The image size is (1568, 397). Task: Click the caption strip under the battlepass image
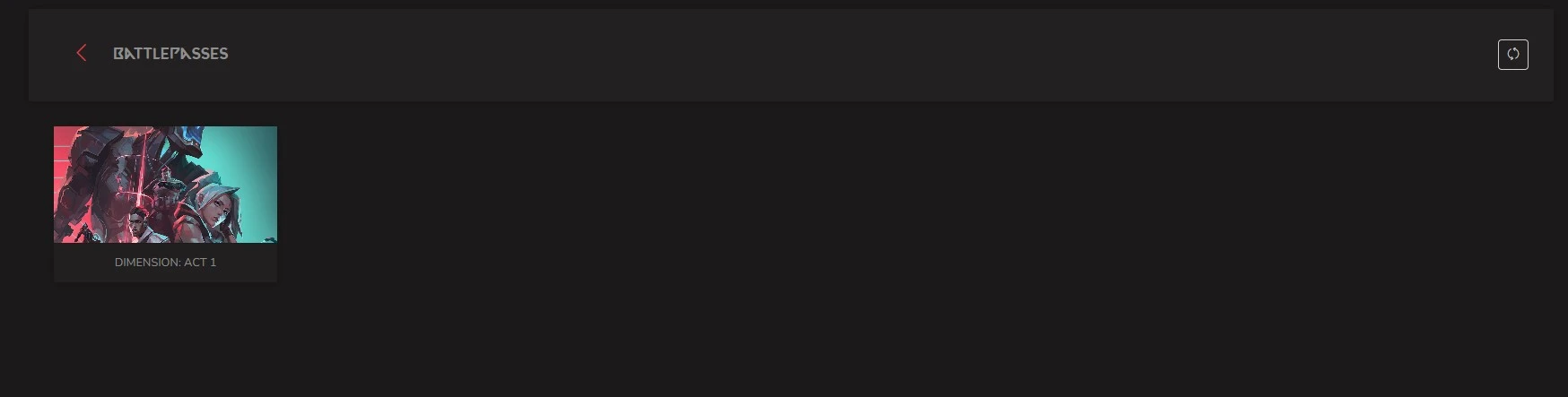point(165,263)
